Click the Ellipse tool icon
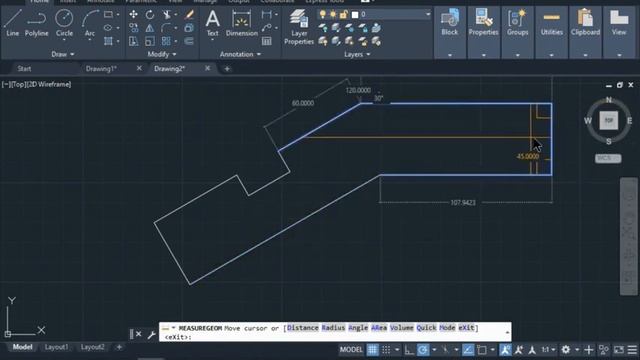640x360 pixels. (x=108, y=28)
